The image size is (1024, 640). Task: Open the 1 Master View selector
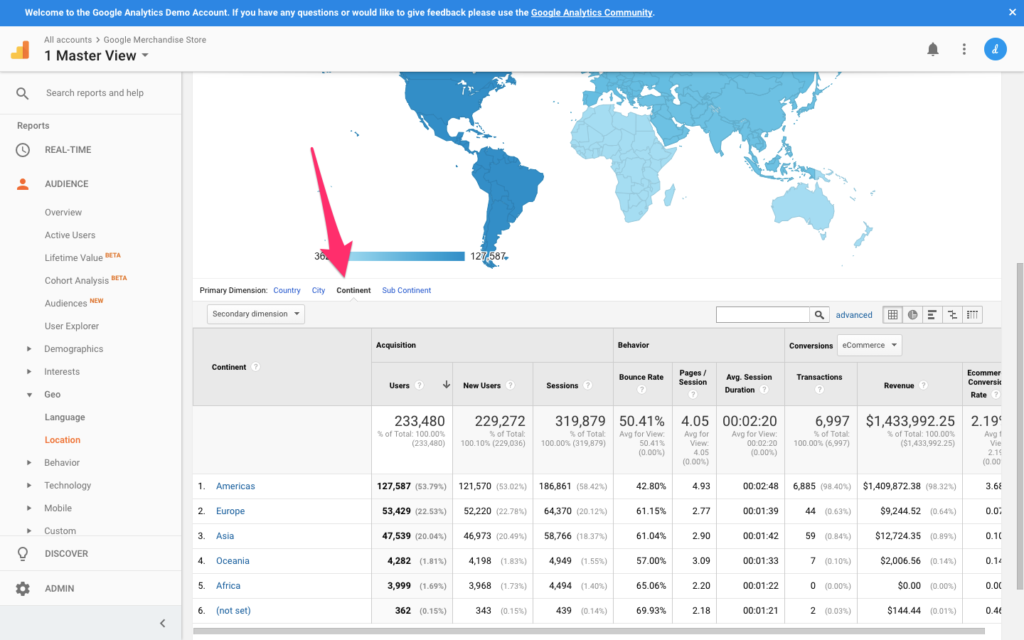click(x=96, y=55)
